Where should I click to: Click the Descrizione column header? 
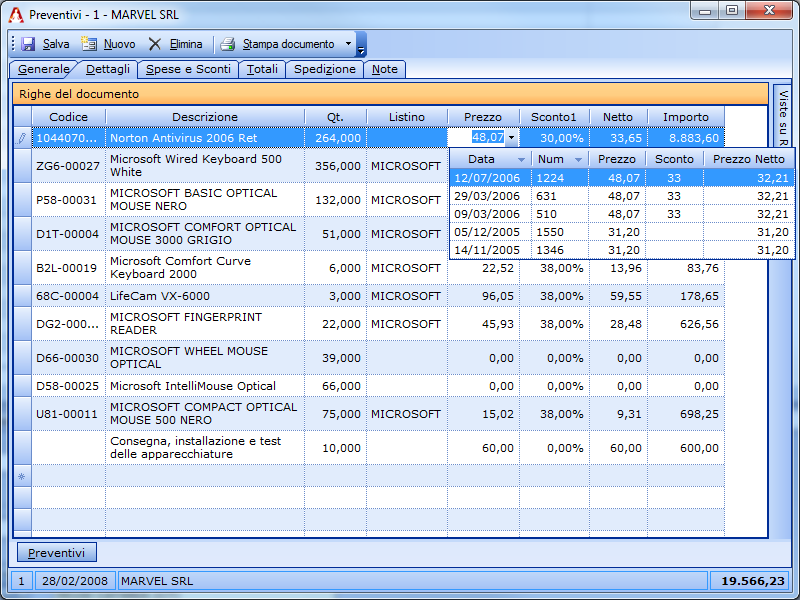coord(205,117)
